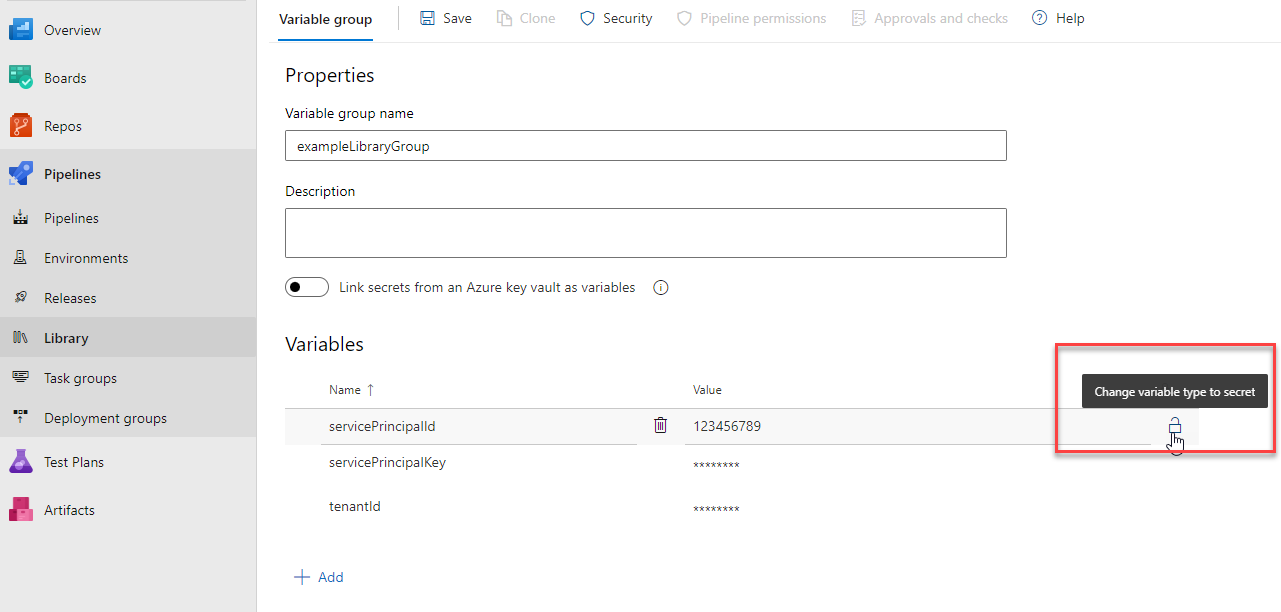Click Add to create a new variable
The width and height of the screenshot is (1281, 612).
click(x=319, y=577)
